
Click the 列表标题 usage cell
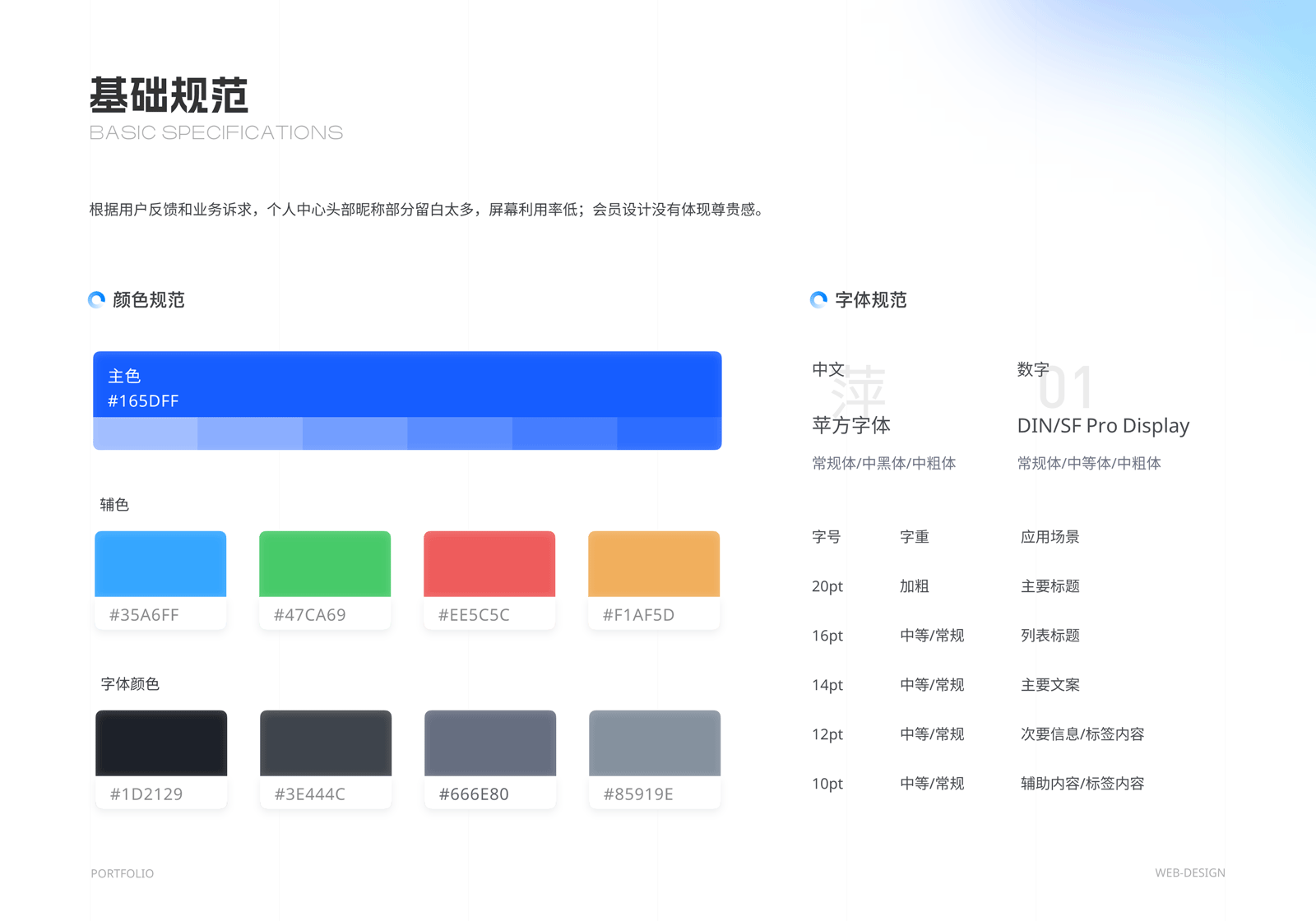1050,636
